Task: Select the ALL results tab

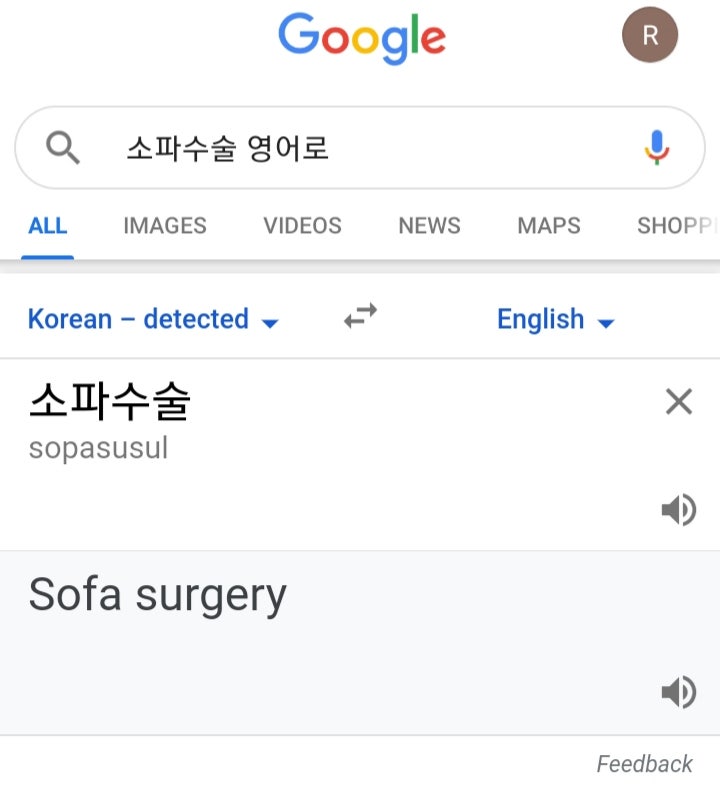Action: pyautogui.click(x=47, y=226)
